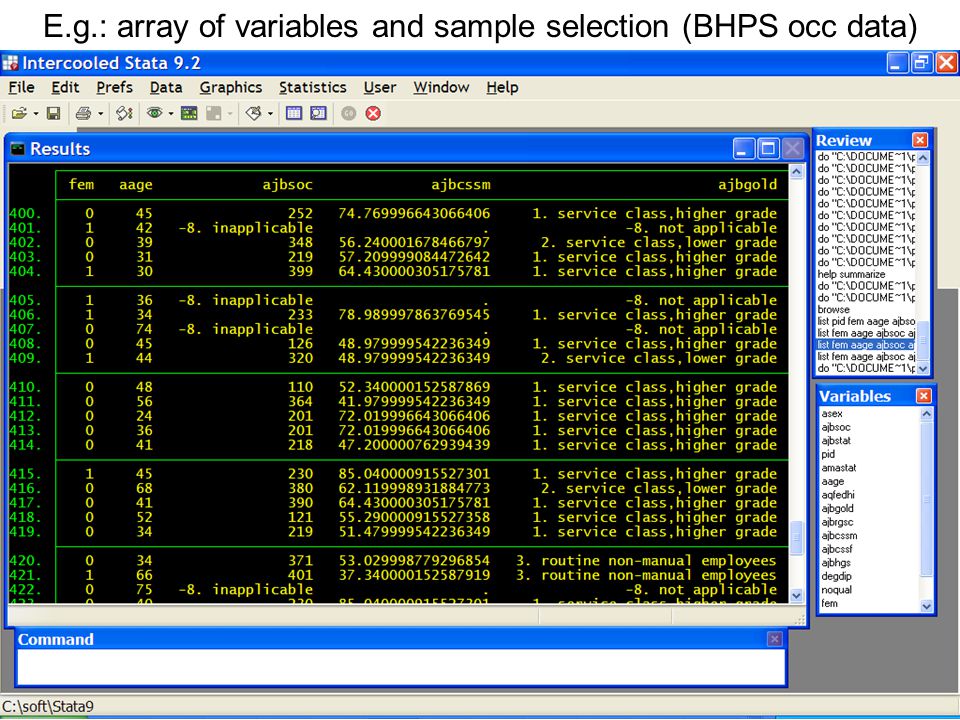The height and width of the screenshot is (720, 960).
Task: Select variable 'degdip' in Variables panel
Action: pos(836,576)
